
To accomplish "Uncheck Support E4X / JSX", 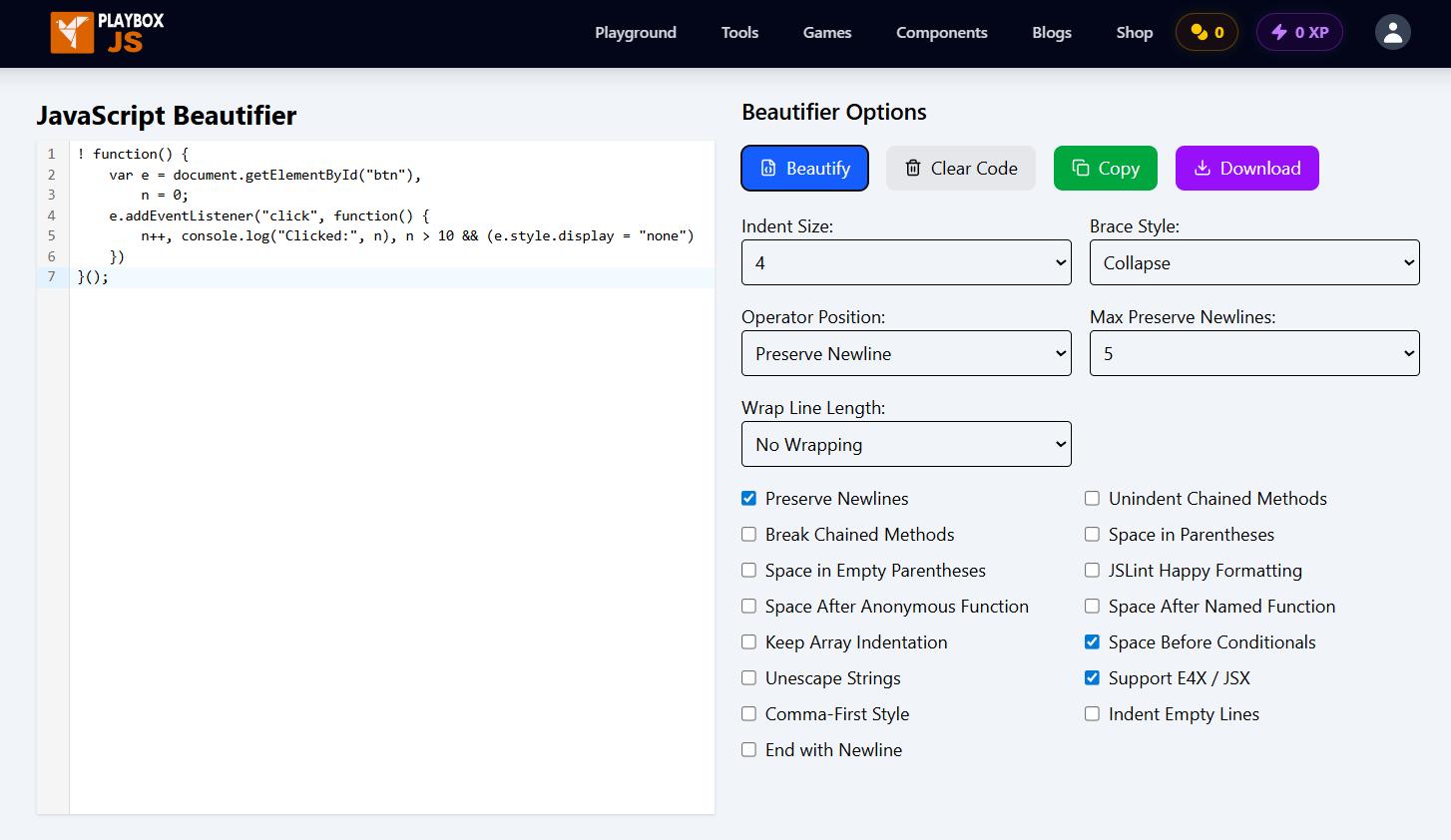I will point(1092,677).
